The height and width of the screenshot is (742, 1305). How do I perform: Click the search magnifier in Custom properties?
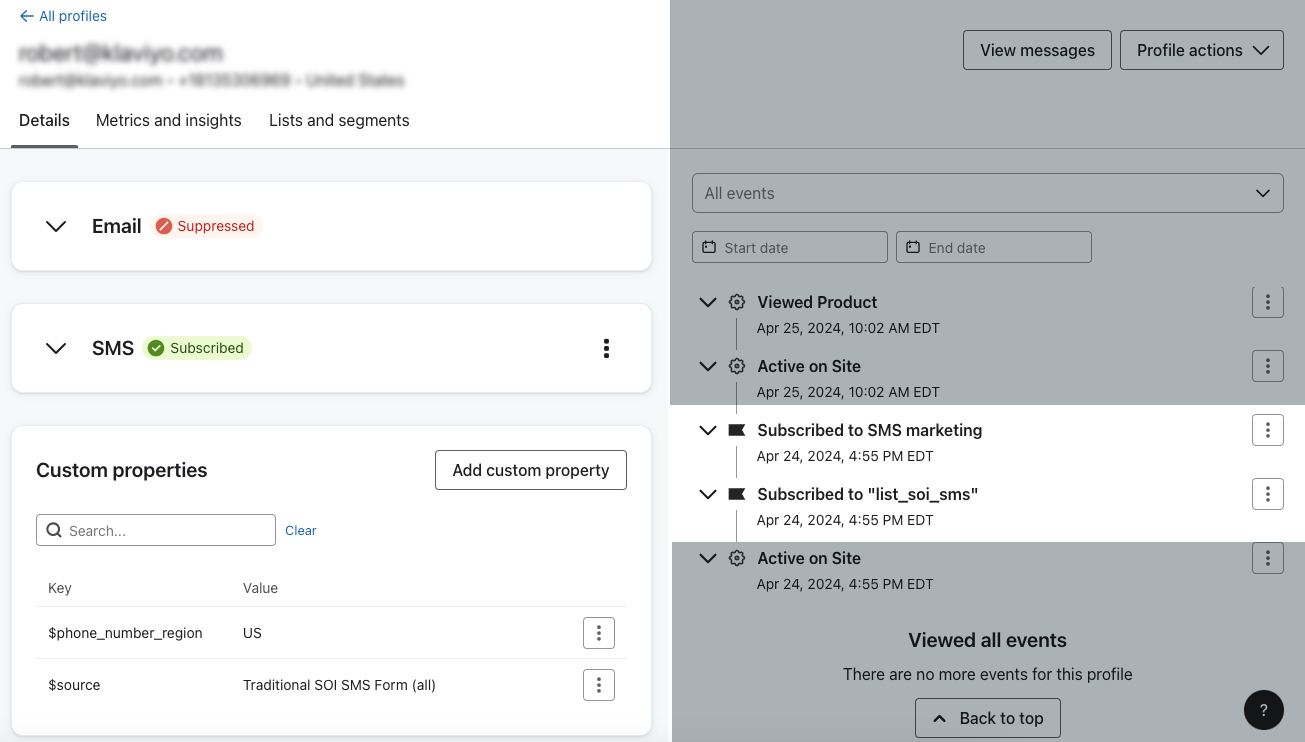coord(54,530)
